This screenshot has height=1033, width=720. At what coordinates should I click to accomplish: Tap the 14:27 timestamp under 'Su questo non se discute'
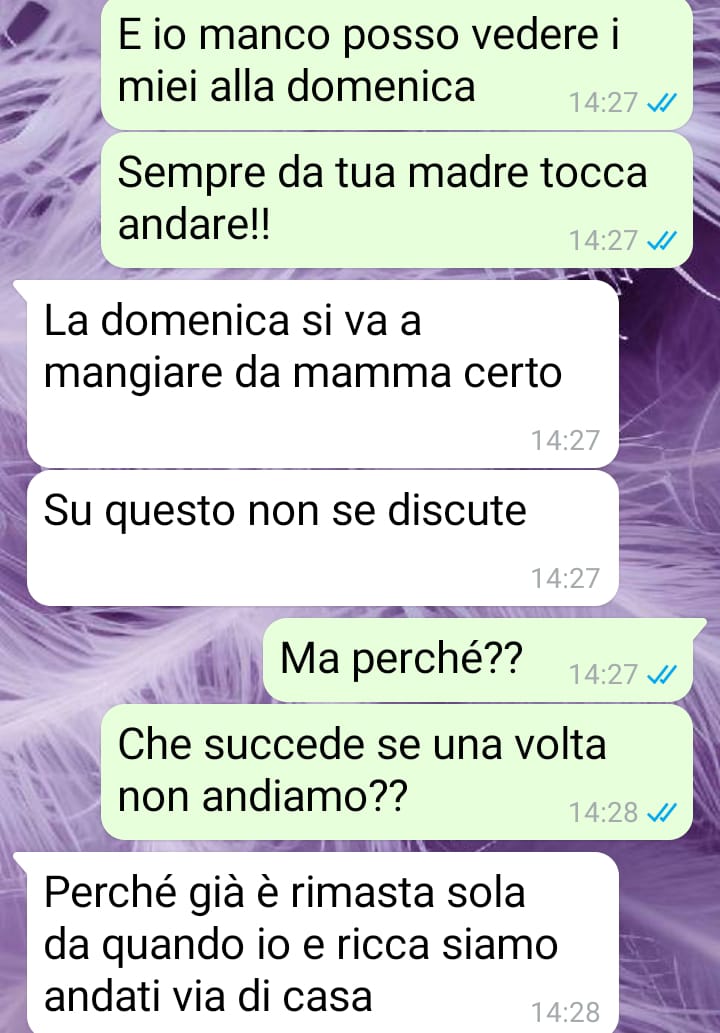[566, 578]
